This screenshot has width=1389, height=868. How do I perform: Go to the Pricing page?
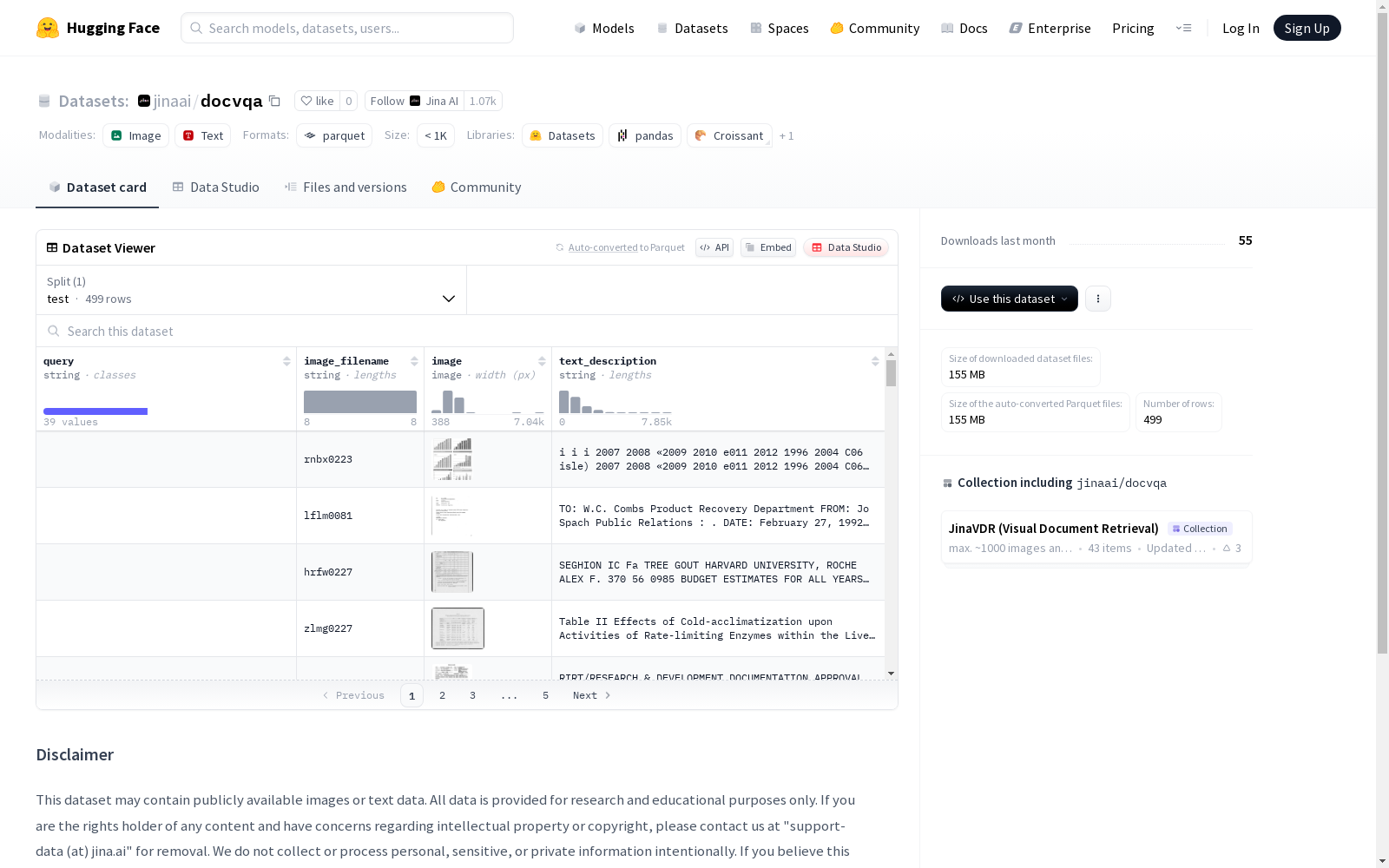point(1133,28)
